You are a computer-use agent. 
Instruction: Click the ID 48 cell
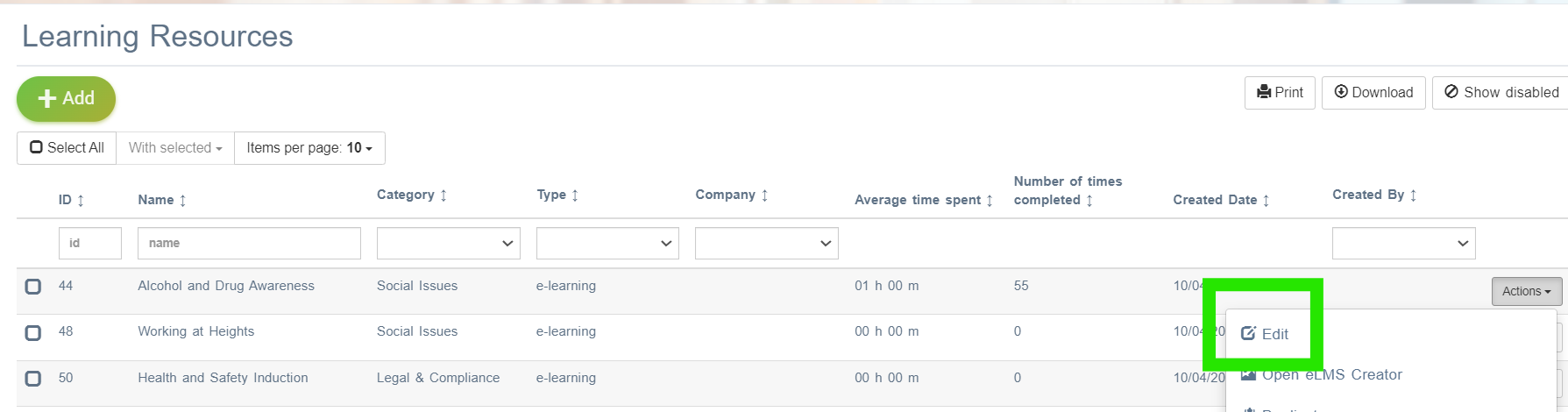(66, 332)
